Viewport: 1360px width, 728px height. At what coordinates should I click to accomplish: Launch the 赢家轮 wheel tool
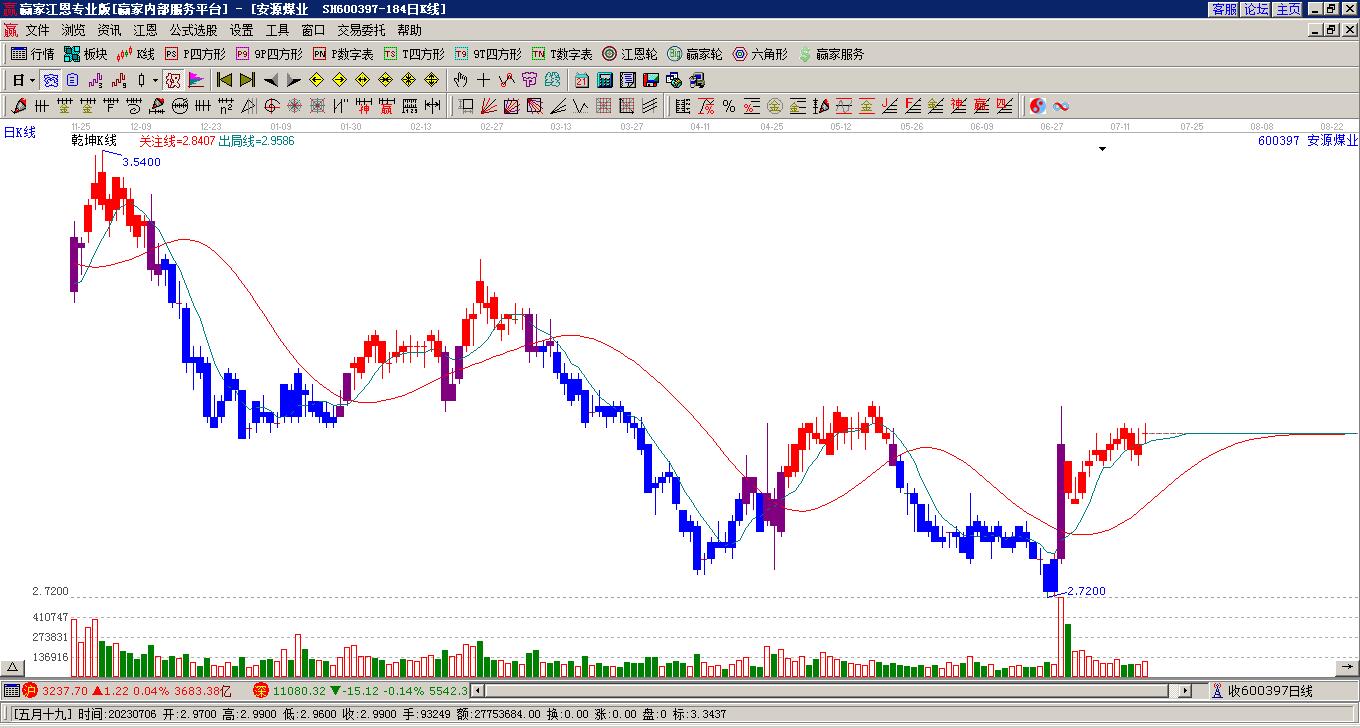coord(695,54)
